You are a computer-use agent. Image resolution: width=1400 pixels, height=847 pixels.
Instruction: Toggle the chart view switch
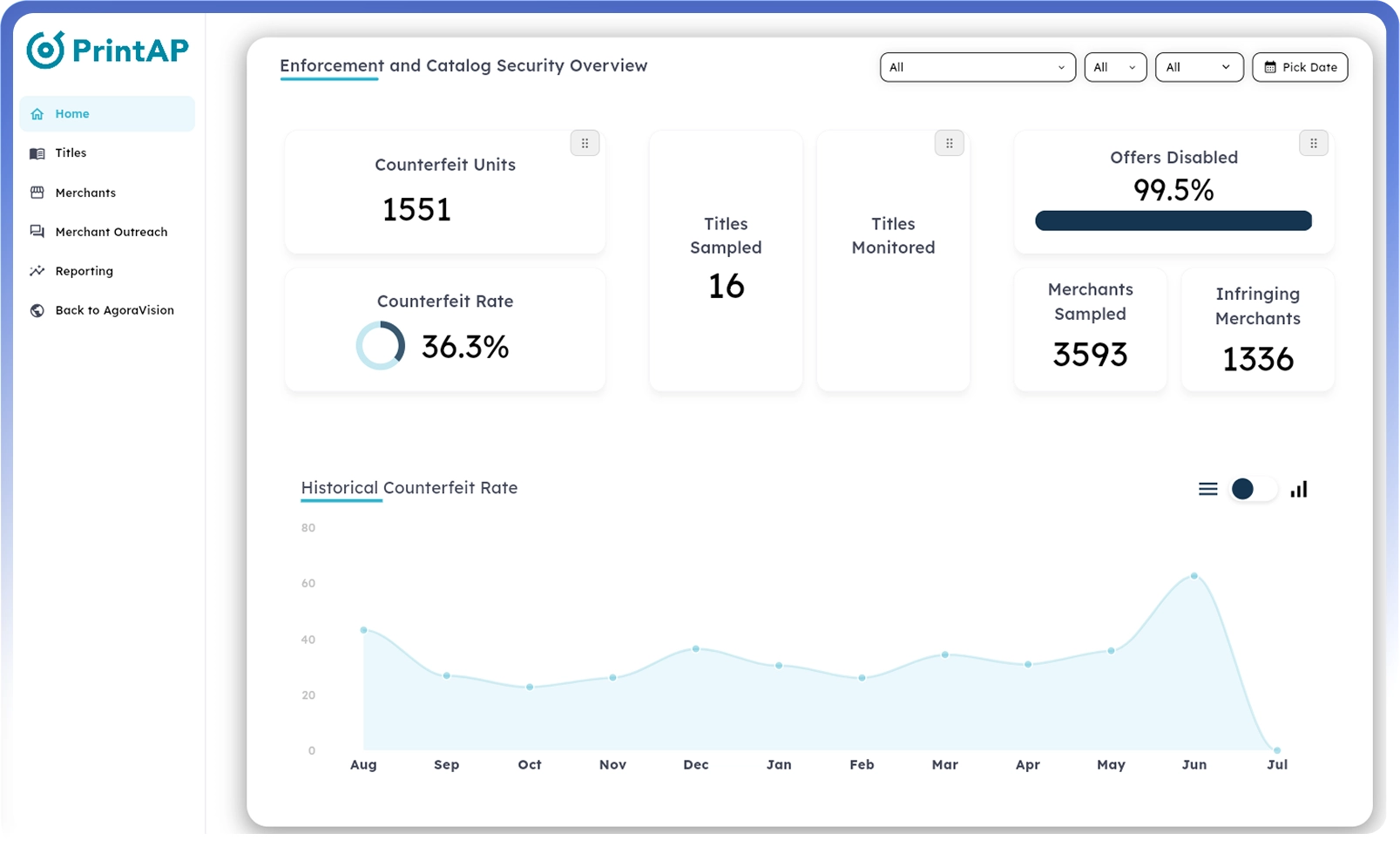[1253, 489]
